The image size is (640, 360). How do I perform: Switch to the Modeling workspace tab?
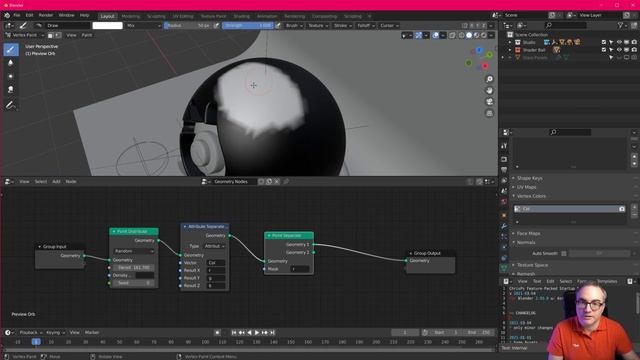[x=131, y=16]
